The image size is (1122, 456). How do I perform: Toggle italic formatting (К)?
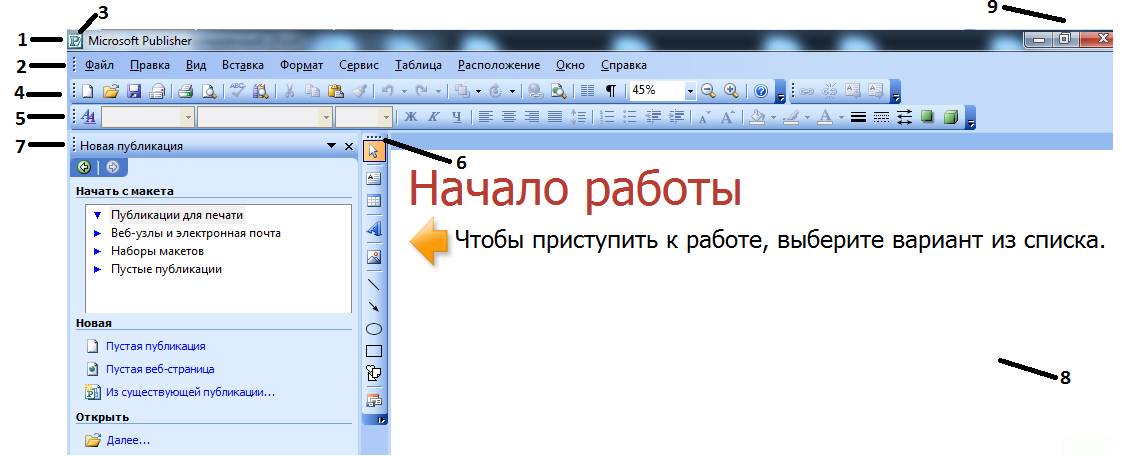[x=433, y=117]
